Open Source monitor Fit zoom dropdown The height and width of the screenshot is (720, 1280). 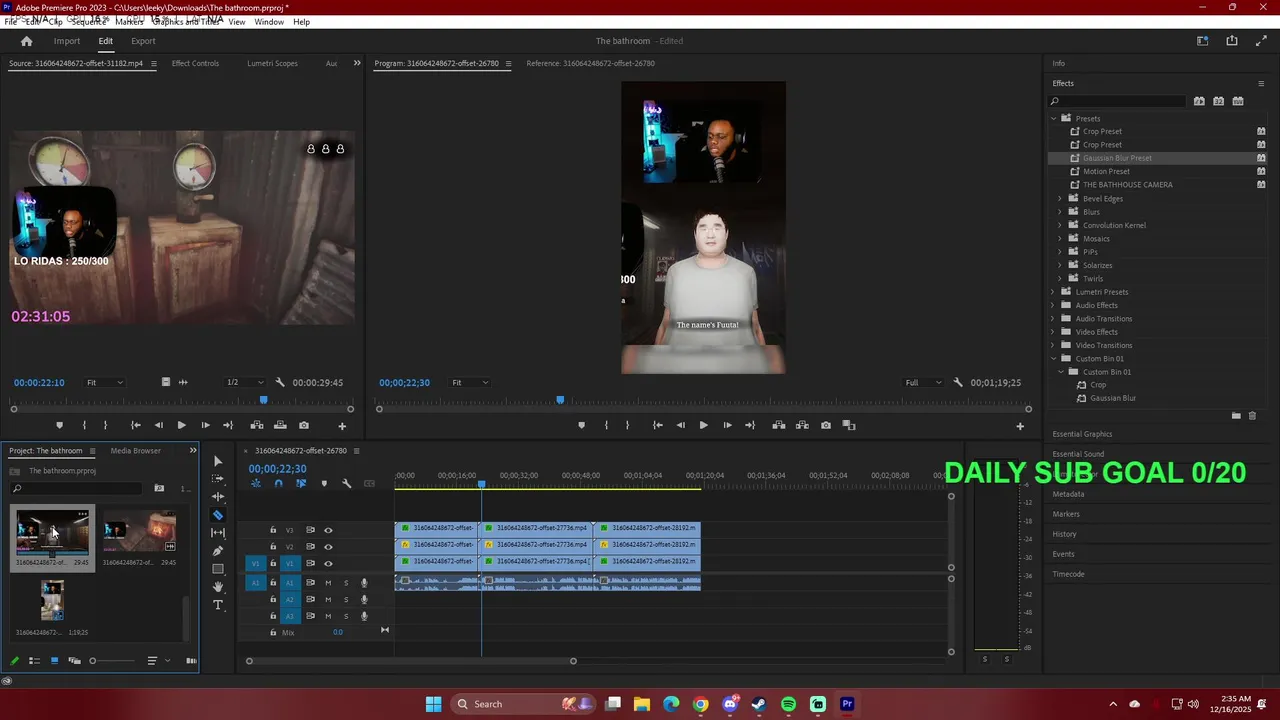104,382
